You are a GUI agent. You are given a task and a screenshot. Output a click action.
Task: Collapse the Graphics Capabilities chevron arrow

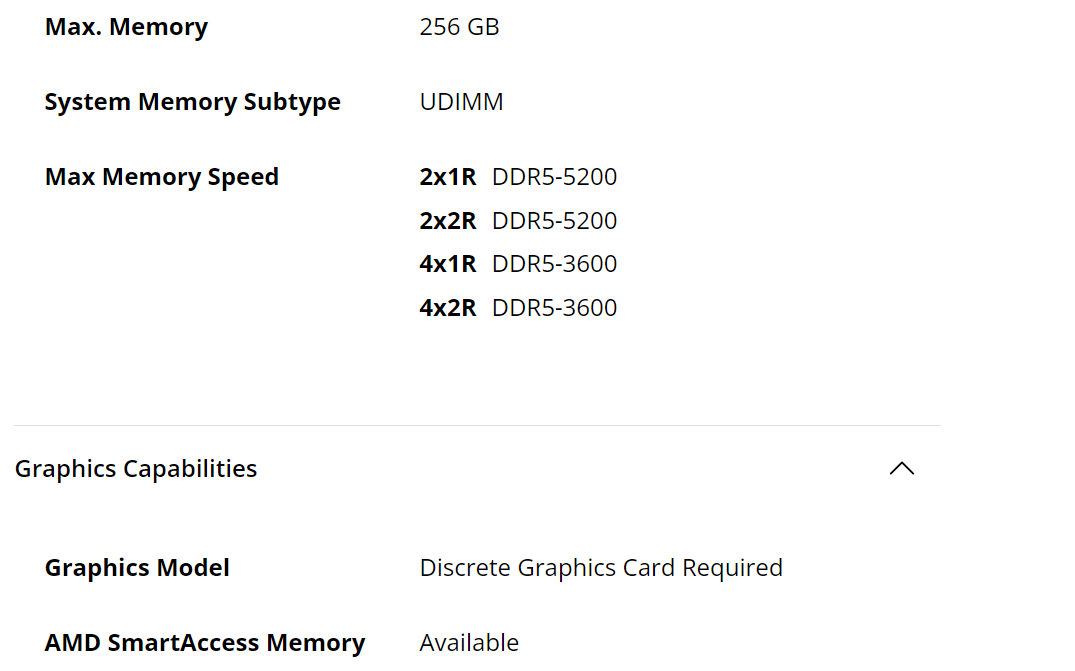point(902,469)
